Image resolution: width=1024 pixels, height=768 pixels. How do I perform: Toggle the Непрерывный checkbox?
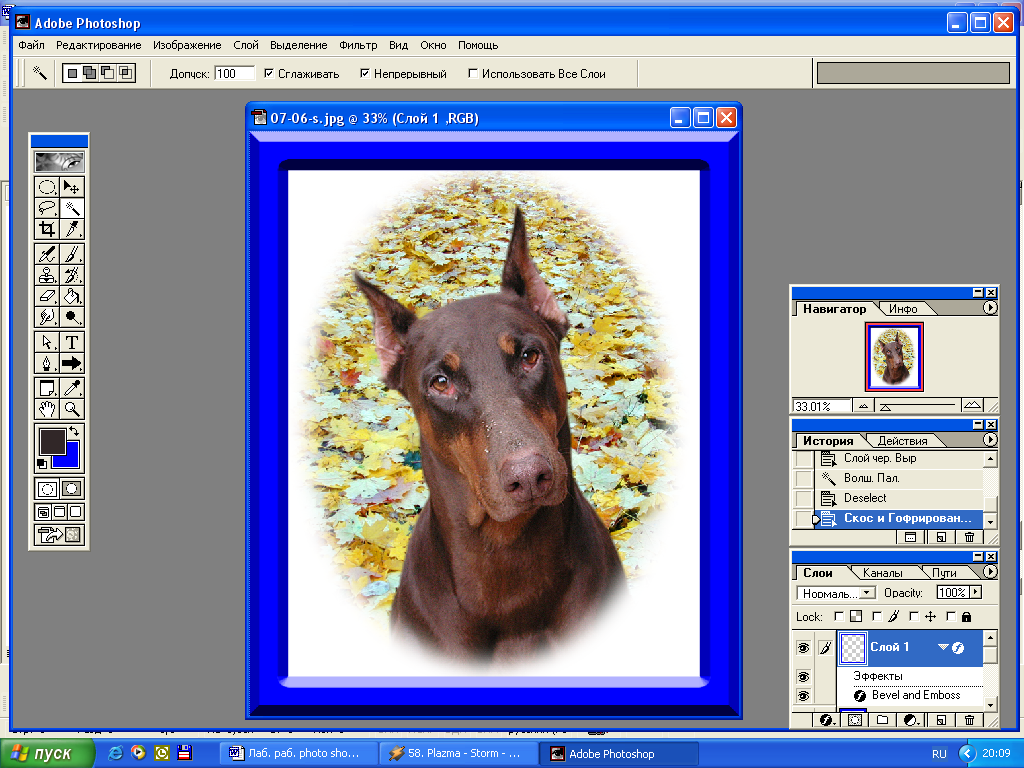pos(365,73)
